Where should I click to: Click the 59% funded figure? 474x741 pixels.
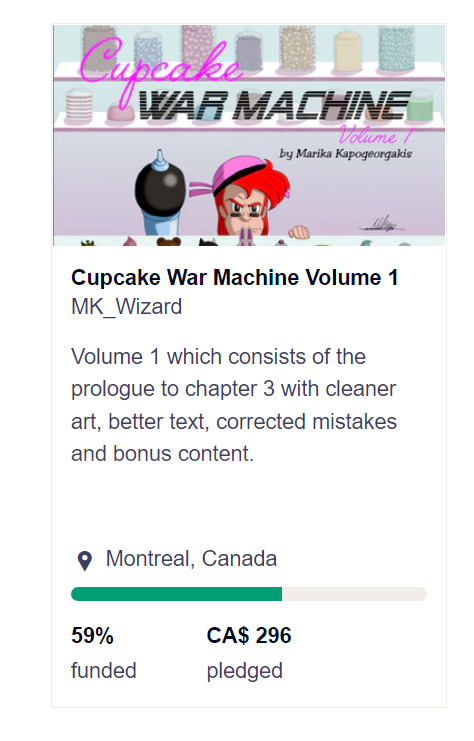92,636
